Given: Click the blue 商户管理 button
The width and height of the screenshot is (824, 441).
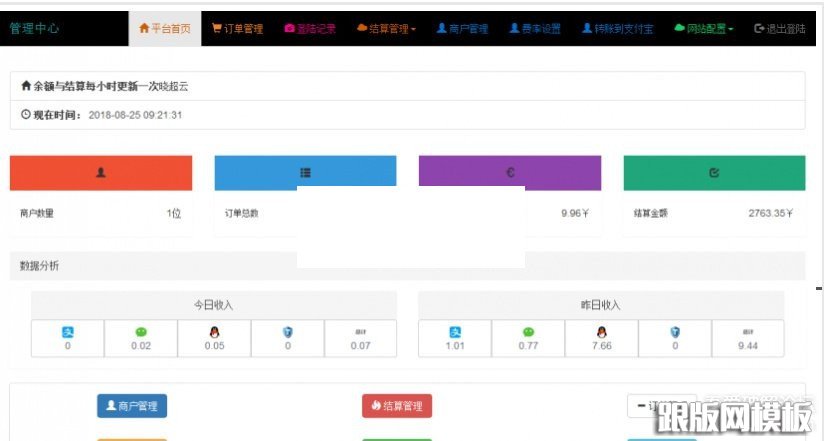Looking at the screenshot, I should point(132,406).
